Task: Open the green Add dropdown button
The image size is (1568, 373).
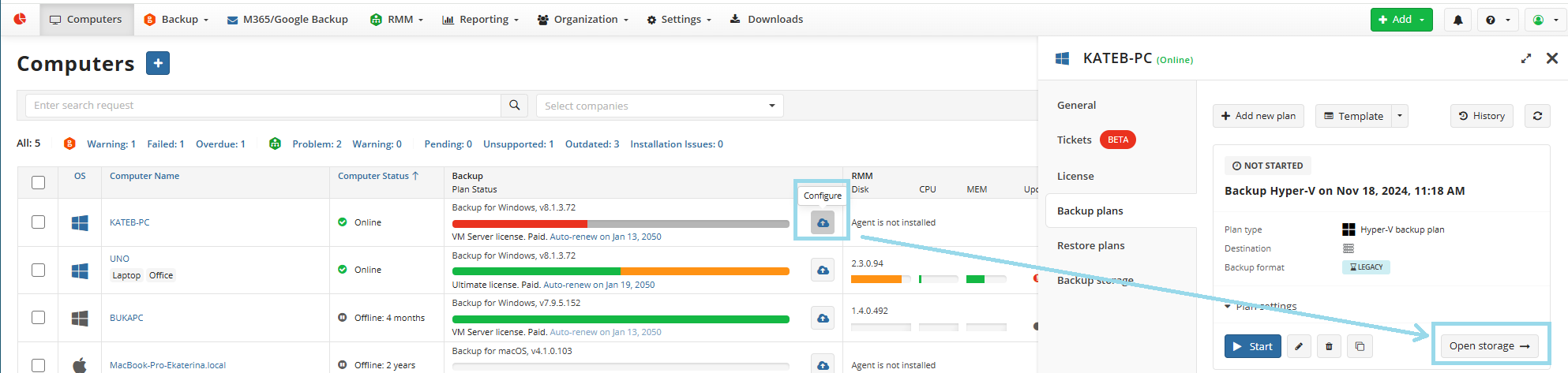Action: pos(1401,20)
